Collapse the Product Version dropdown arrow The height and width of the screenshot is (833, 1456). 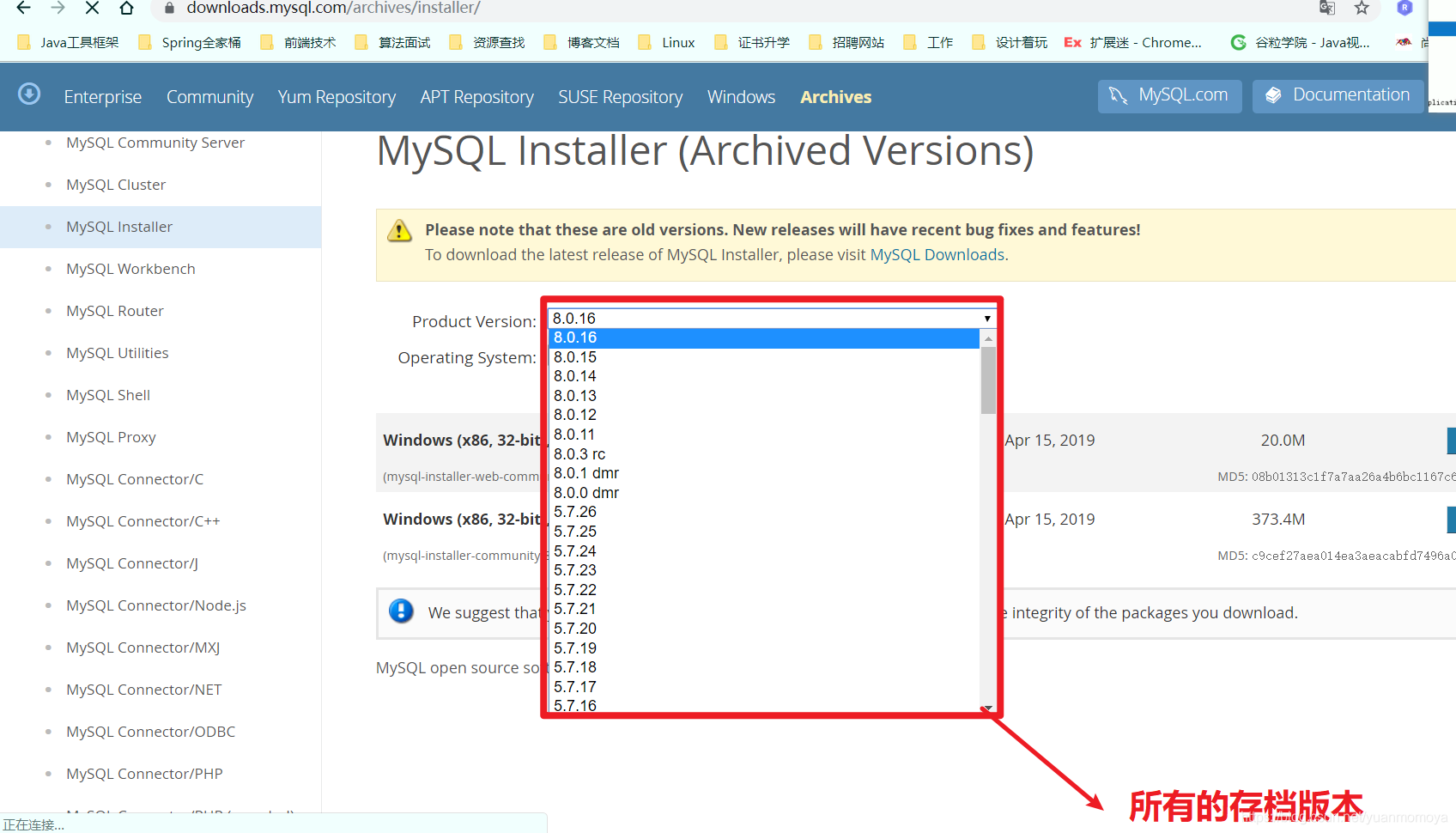[x=987, y=319]
